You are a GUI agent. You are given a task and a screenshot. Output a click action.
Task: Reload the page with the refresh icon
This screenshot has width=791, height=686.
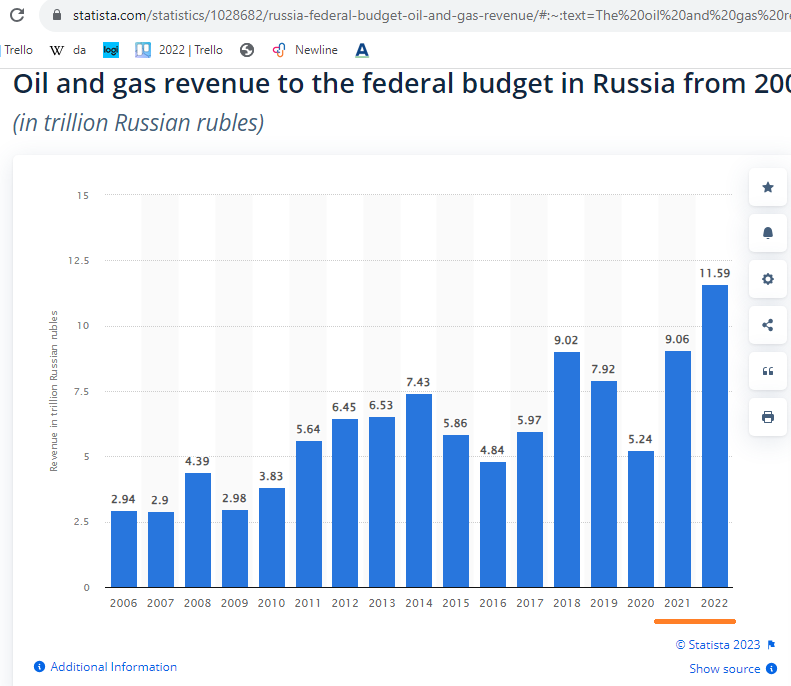point(17,15)
